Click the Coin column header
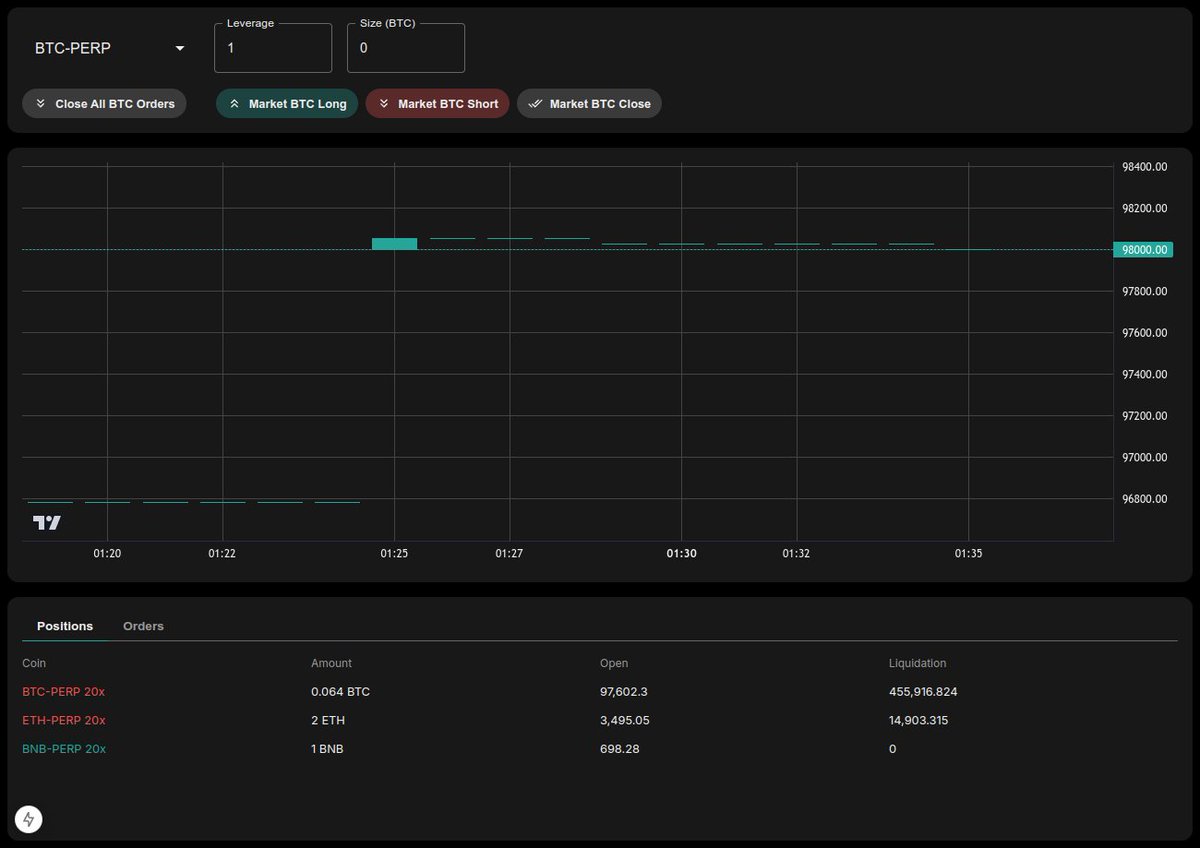 point(34,663)
